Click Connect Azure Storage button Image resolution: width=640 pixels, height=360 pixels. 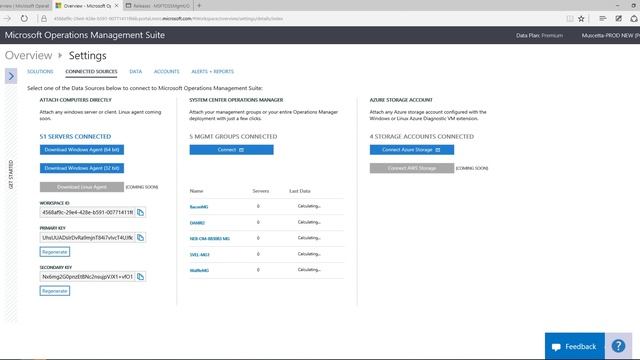(x=412, y=150)
